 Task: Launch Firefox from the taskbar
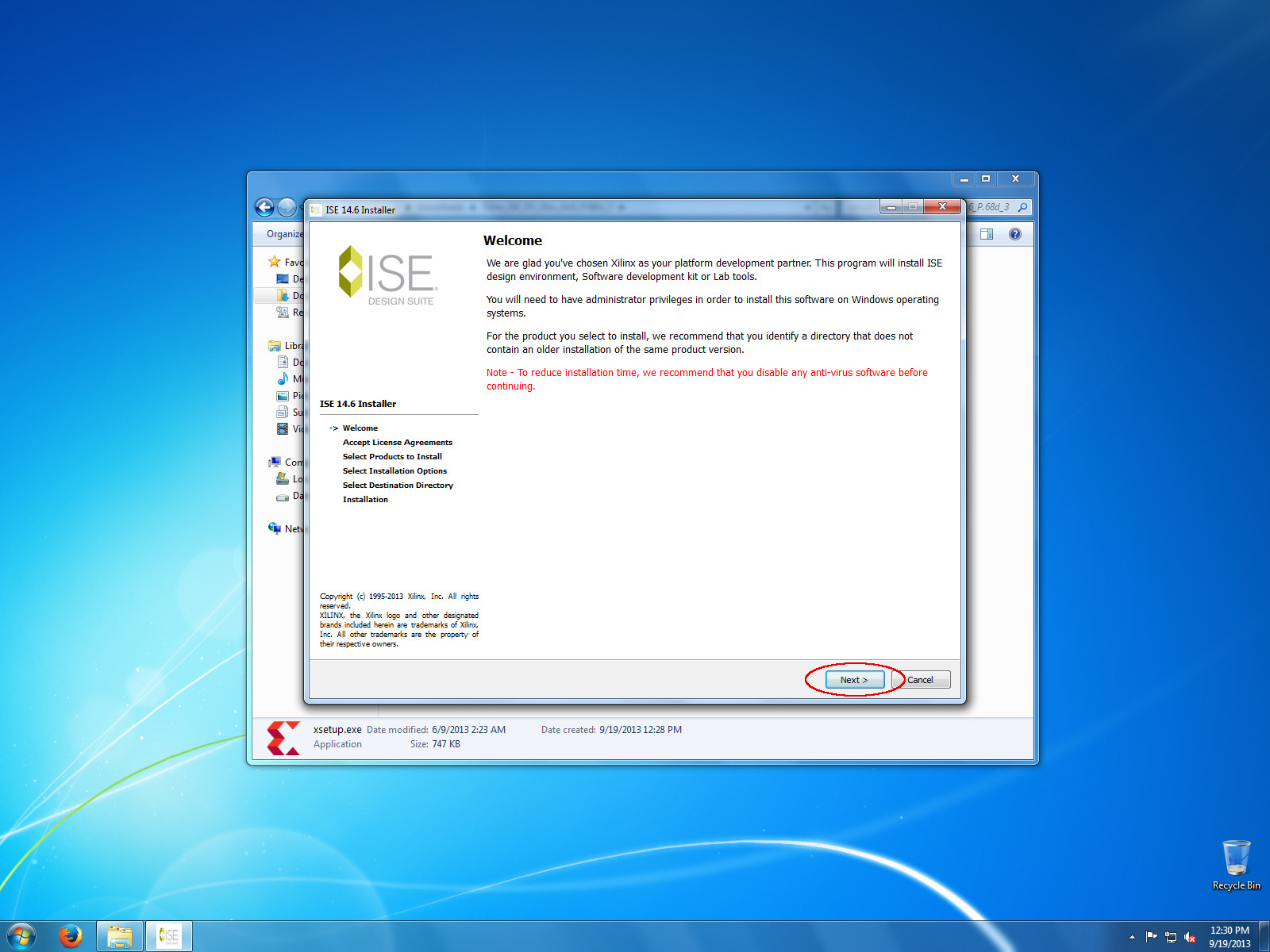click(x=71, y=935)
